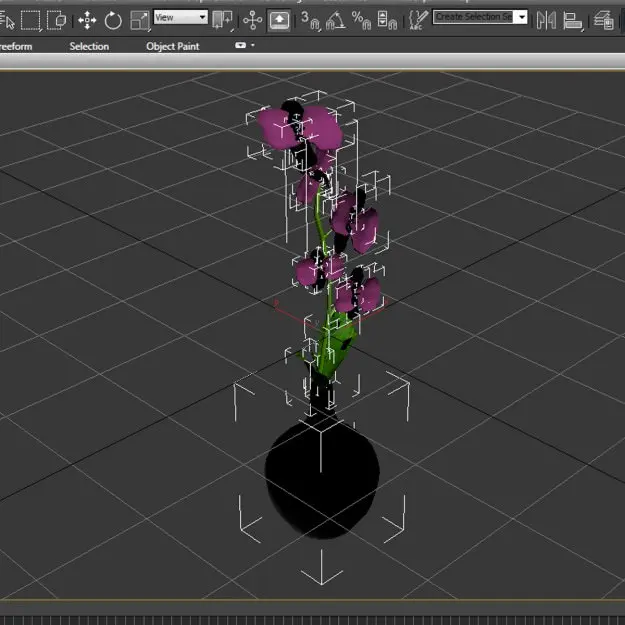Toggle the 3D Snaps button
625x625 pixels.
pos(311,20)
